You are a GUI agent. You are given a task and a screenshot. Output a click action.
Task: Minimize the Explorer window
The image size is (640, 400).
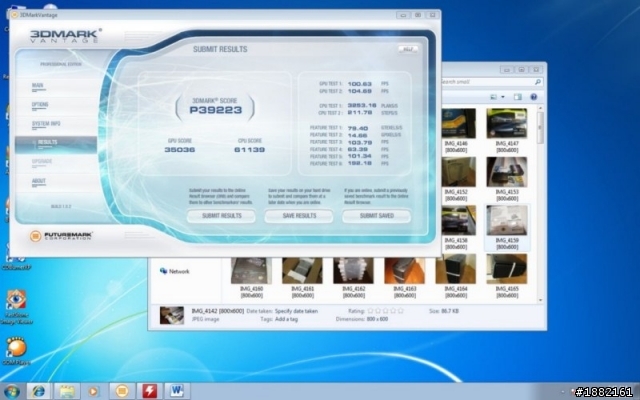507,70
